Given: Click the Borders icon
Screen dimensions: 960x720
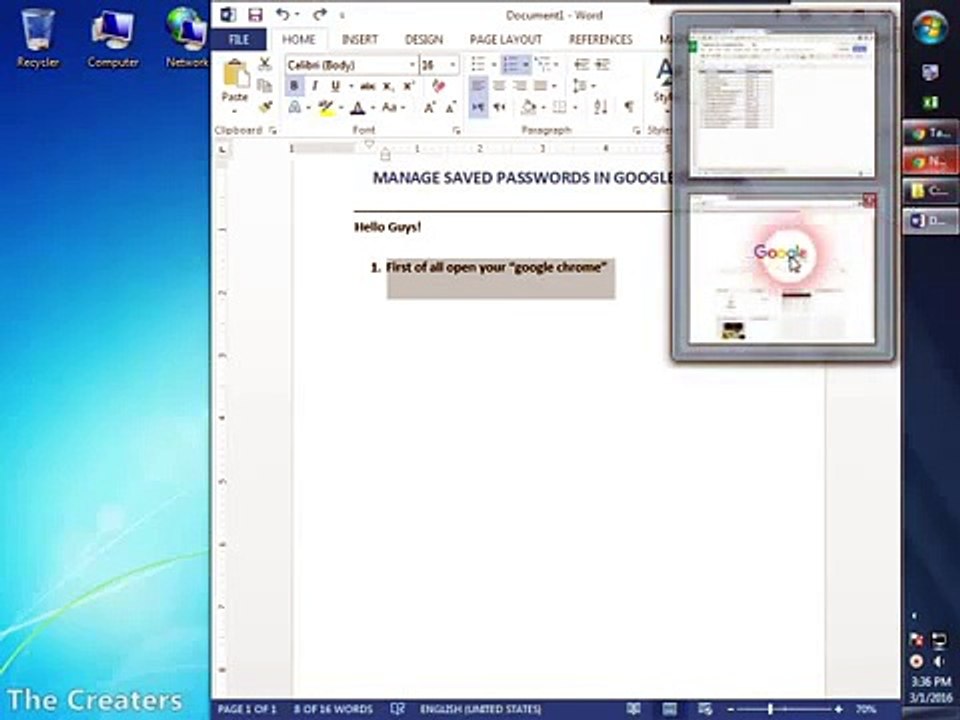Looking at the screenshot, I should tap(559, 108).
